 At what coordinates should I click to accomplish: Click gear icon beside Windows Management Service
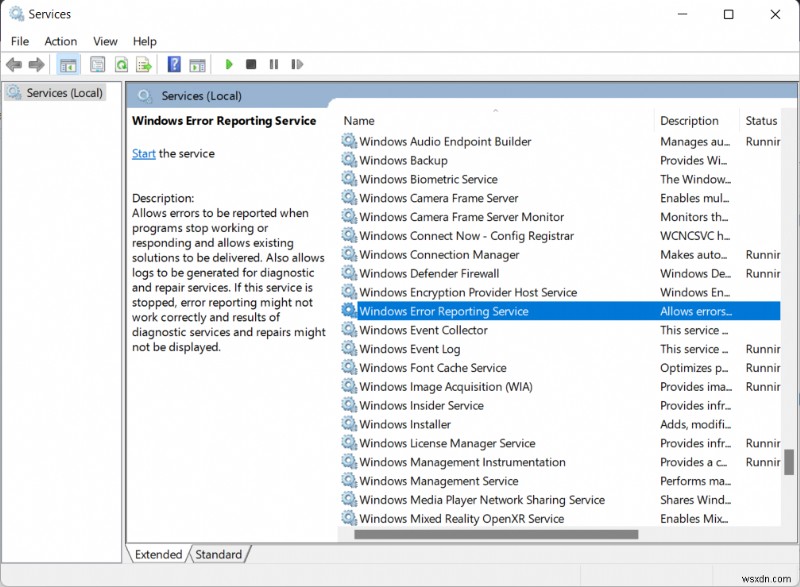[349, 481]
